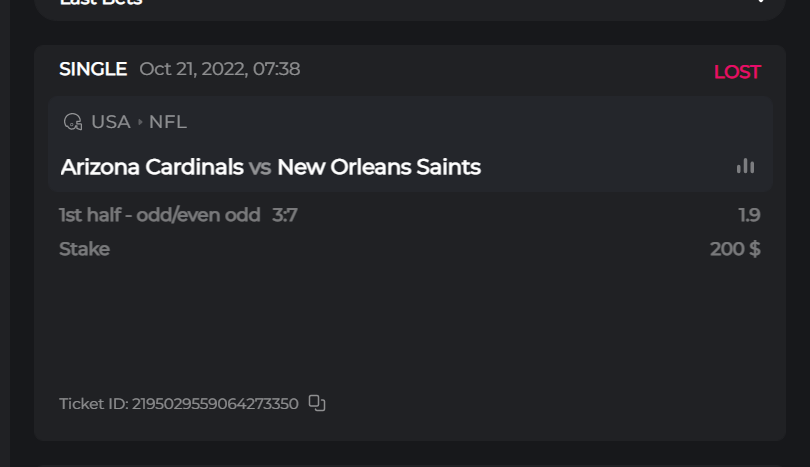Click the Stake label
Viewport: 810px width, 467px height.
point(84,249)
